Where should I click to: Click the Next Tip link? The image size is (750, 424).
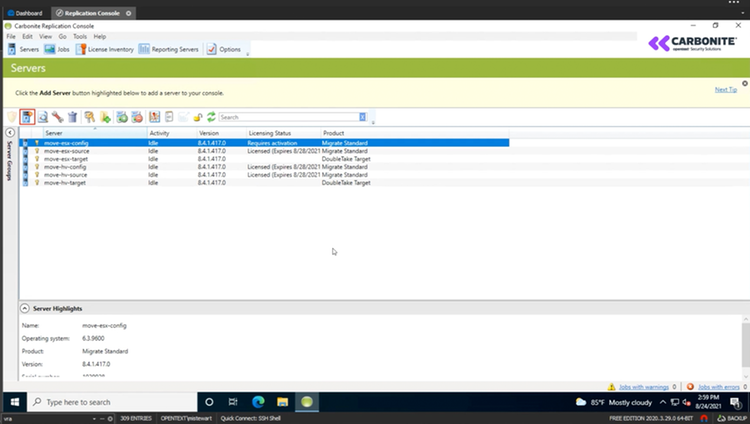click(x=726, y=89)
